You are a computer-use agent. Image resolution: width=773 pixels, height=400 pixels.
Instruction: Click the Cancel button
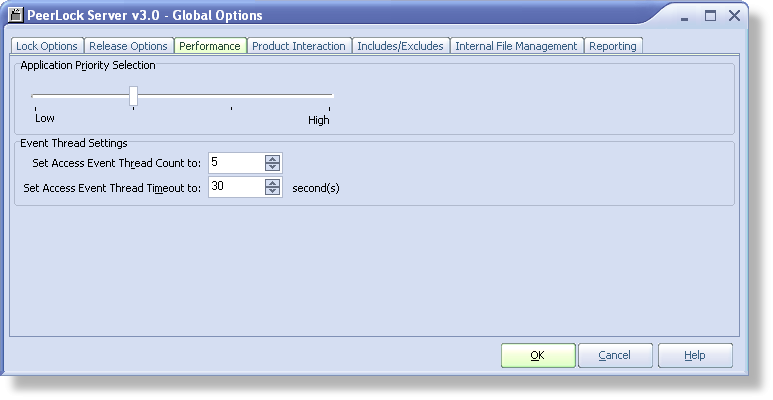click(x=615, y=355)
